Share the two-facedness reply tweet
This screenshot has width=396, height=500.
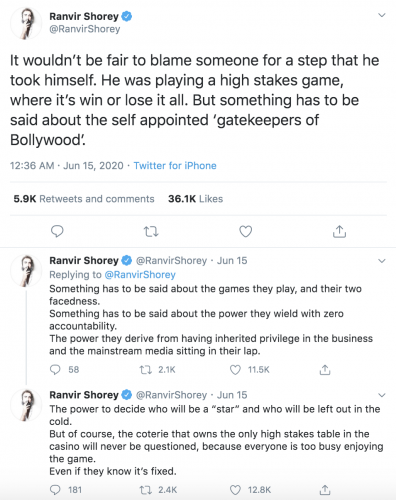click(325, 370)
